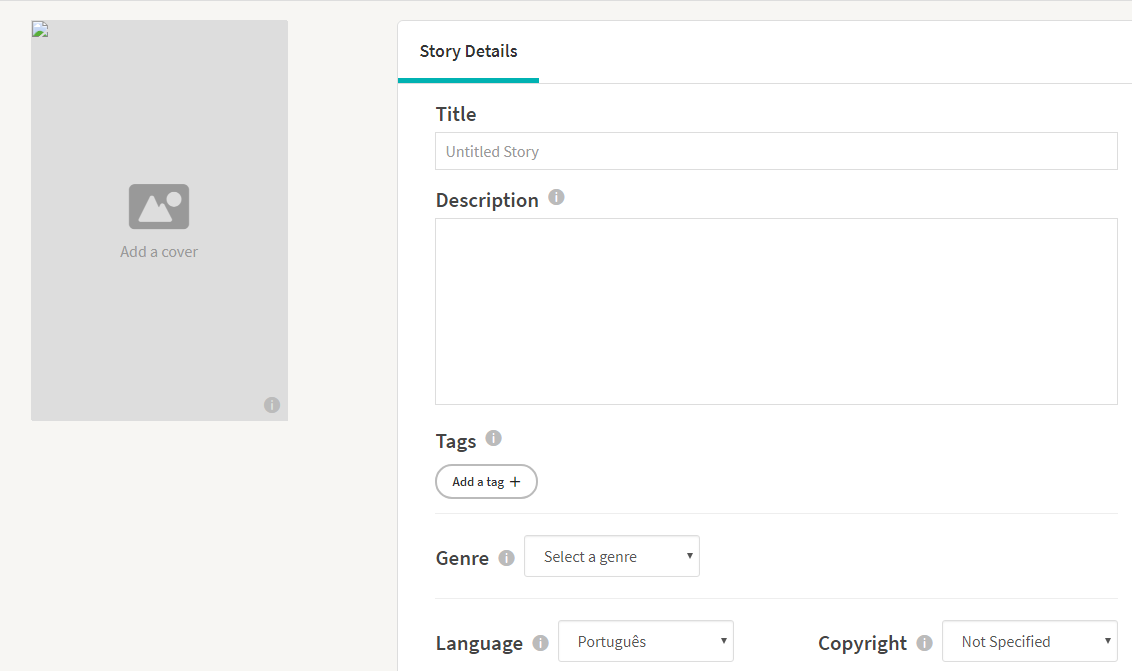Image resolution: width=1132 pixels, height=671 pixels.
Task: Click the Copyright info icon
Action: [x=924, y=643]
